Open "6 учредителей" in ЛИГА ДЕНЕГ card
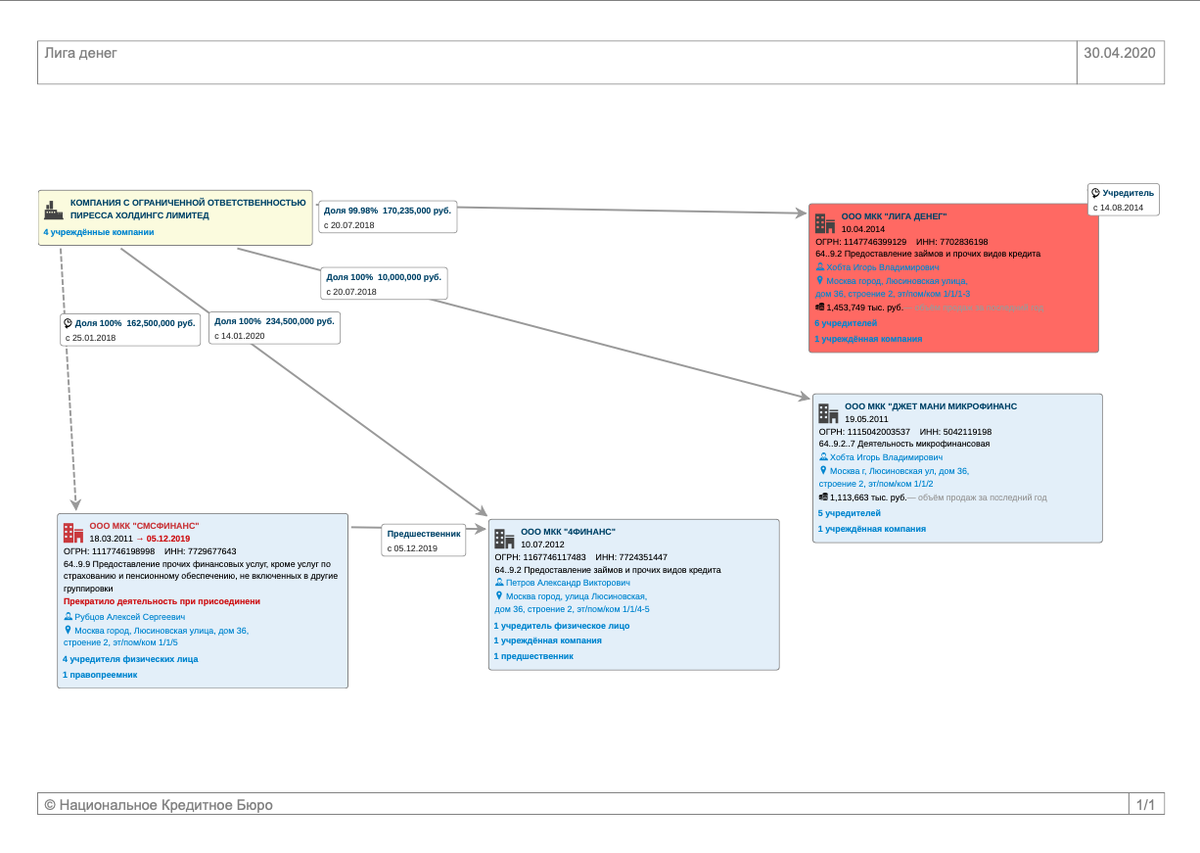Screen dimensions: 1200x853 tap(846, 324)
